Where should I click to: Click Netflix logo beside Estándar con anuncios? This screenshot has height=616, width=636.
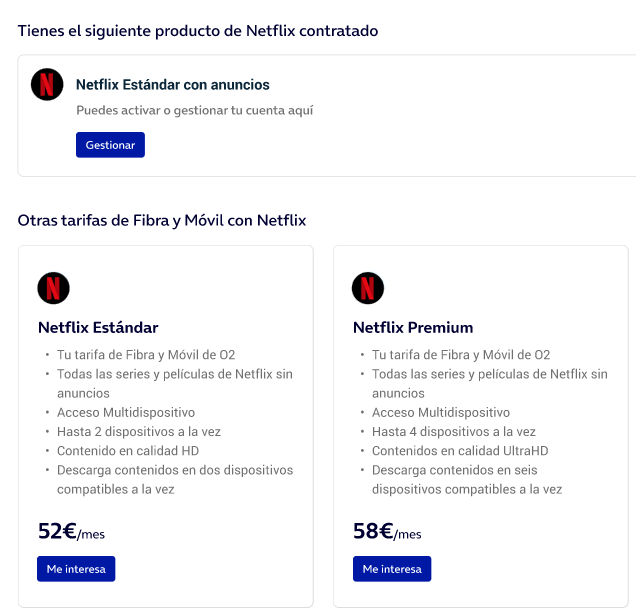tap(47, 84)
